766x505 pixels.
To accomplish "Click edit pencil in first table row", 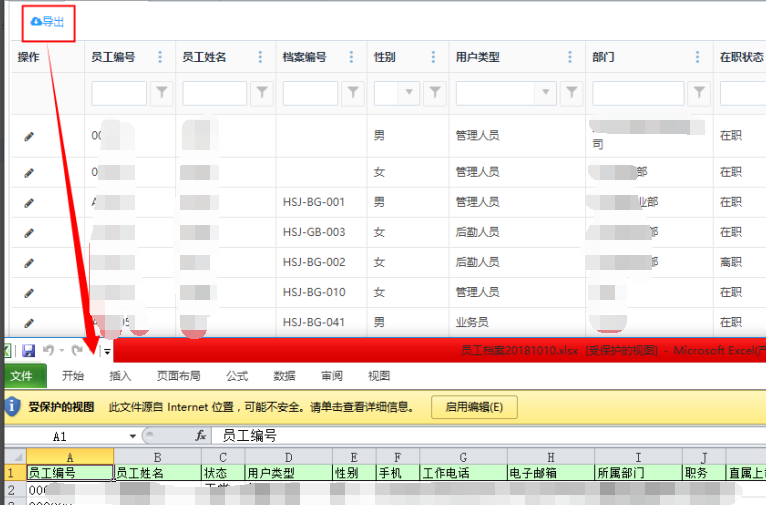I will (28, 136).
